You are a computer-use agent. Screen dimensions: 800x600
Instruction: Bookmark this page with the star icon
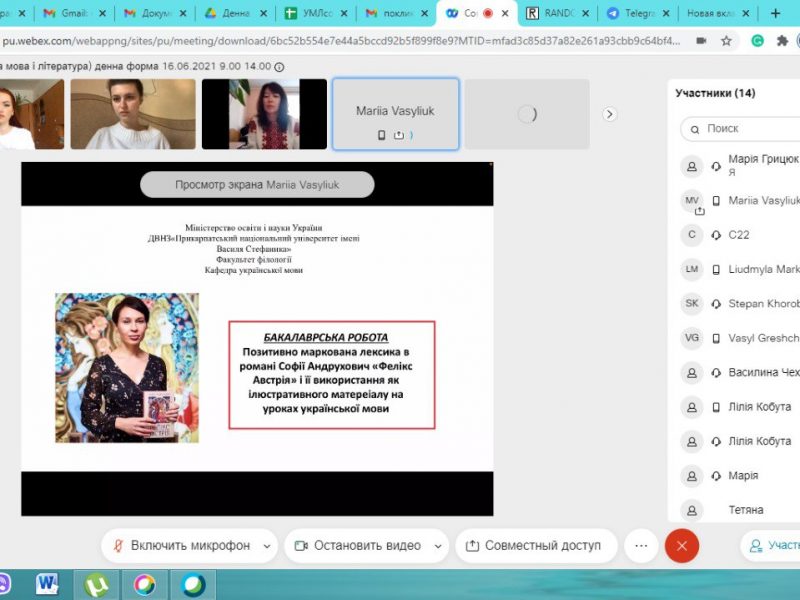(x=726, y=41)
